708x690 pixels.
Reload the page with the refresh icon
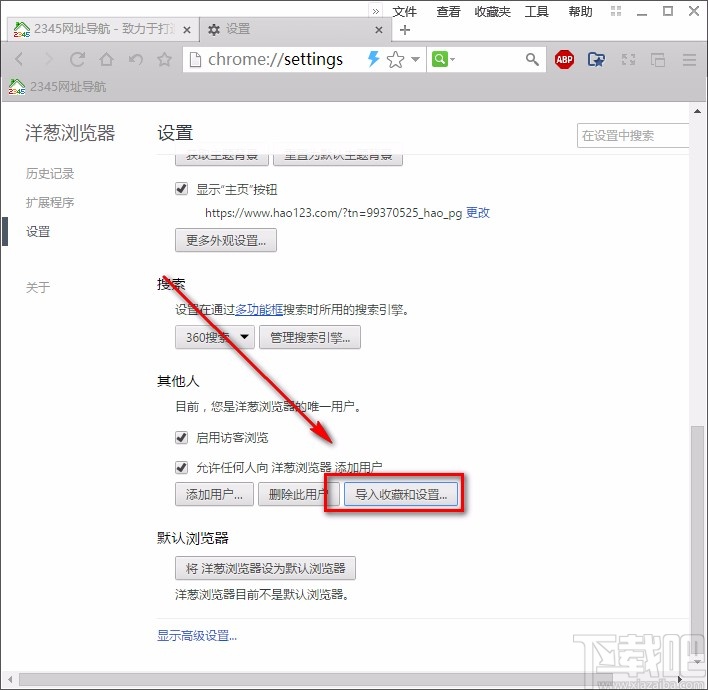78,59
